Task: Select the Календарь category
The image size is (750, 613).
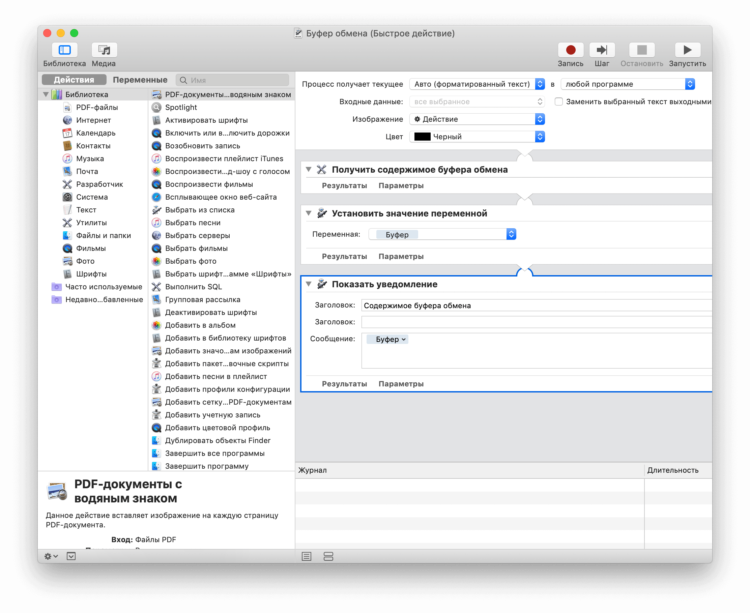Action: click(96, 133)
